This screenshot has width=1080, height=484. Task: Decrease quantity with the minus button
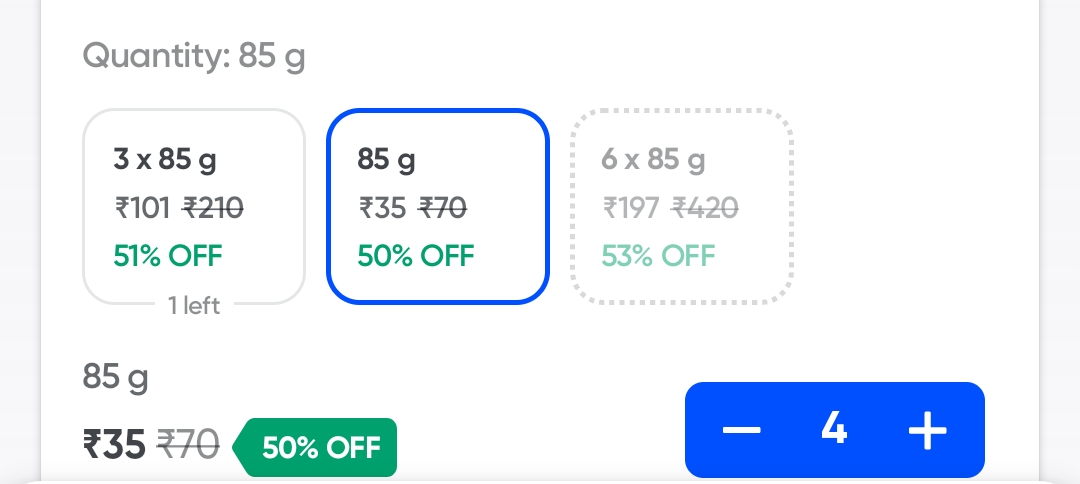pyautogui.click(x=742, y=430)
